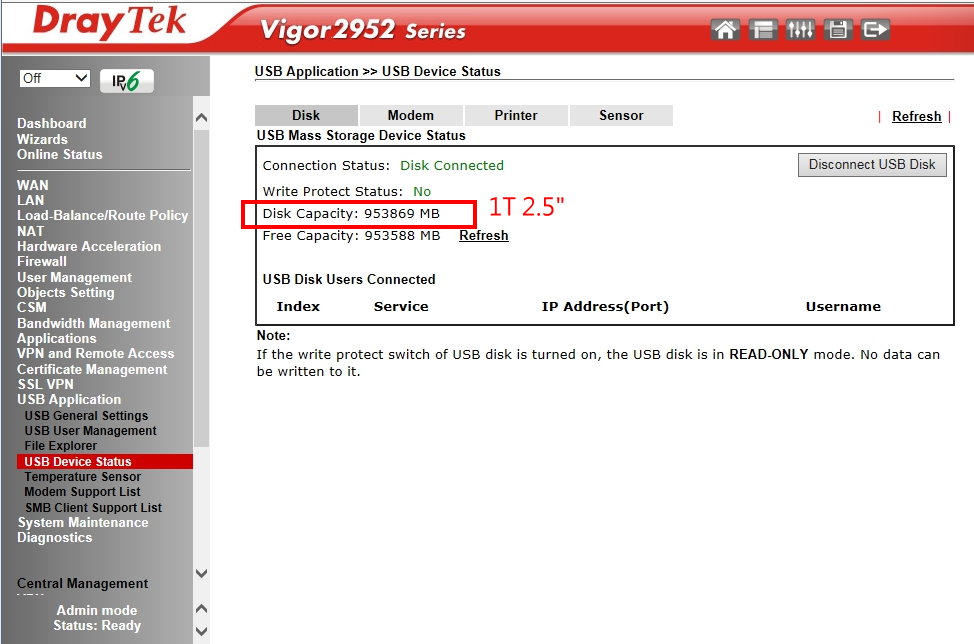The height and width of the screenshot is (644, 974).
Task: Click 'Status: Ready' text in sidebar
Action: pos(97,625)
